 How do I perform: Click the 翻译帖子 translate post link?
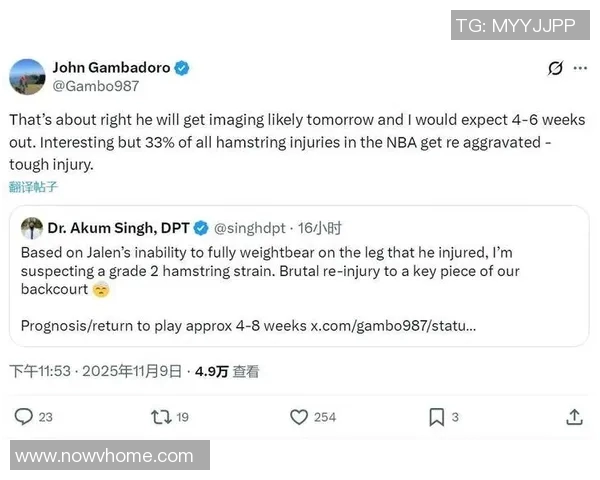tap(33, 186)
